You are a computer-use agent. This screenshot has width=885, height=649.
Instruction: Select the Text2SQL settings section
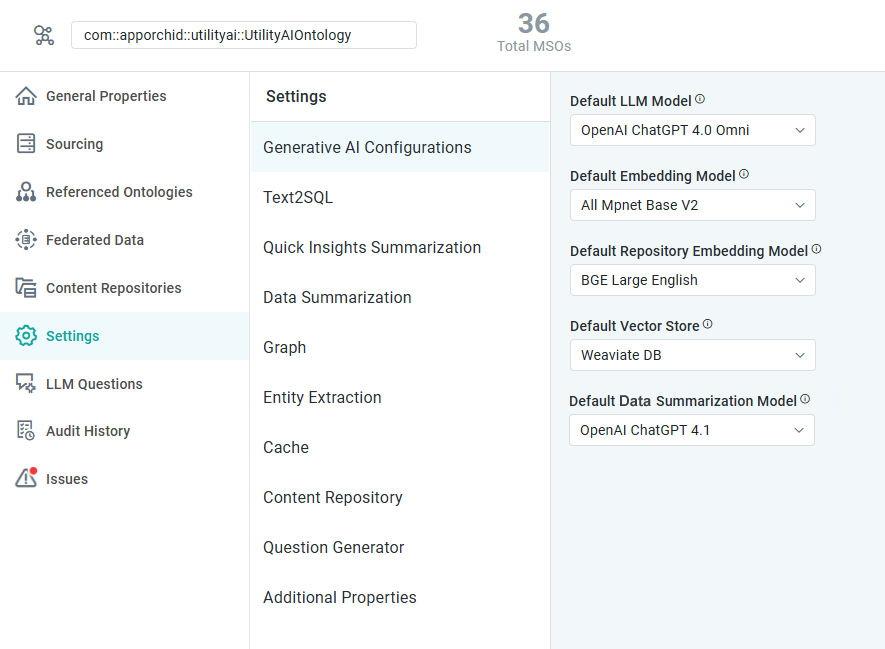pyautogui.click(x=298, y=197)
